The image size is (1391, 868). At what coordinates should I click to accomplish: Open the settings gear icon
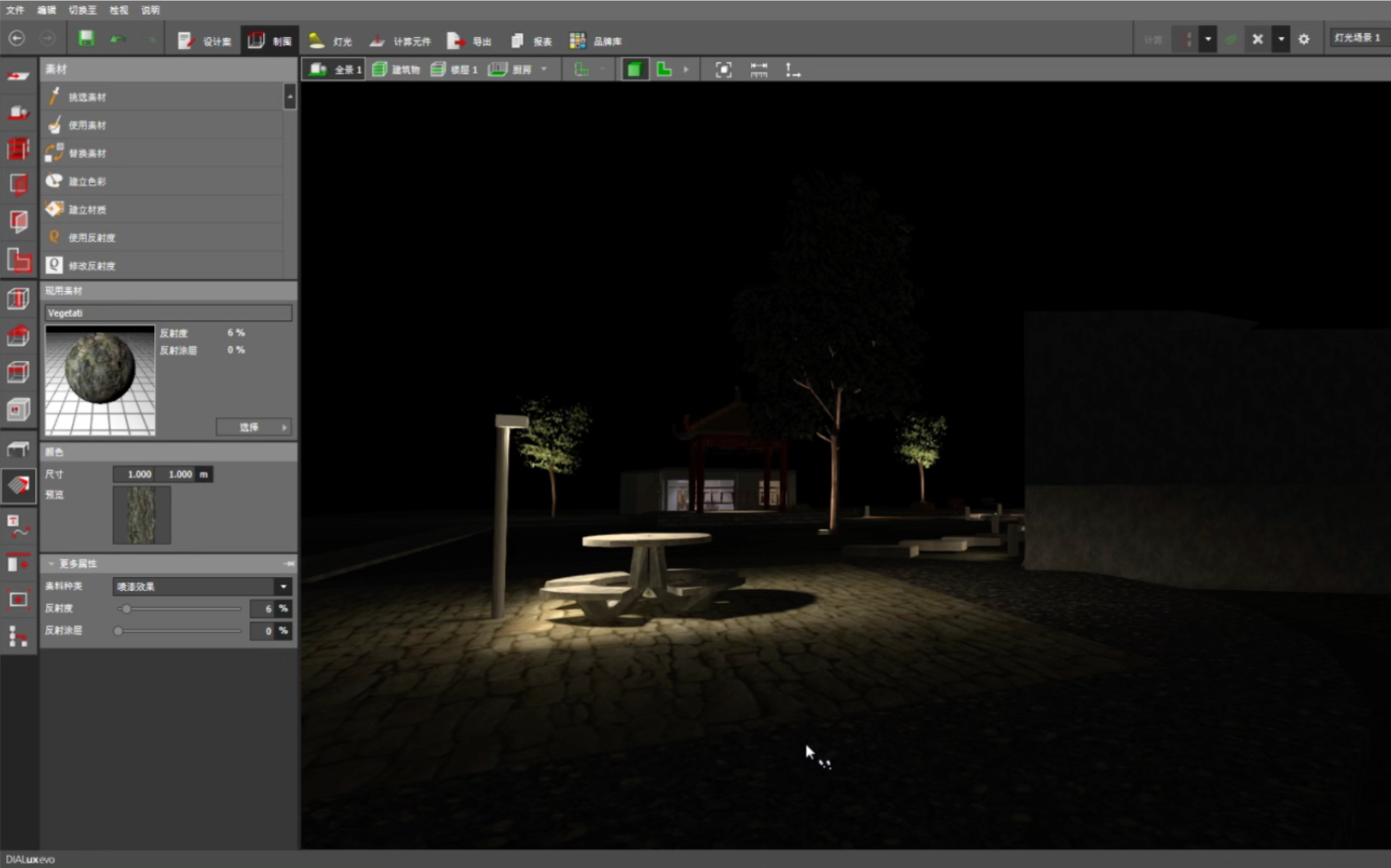click(x=1303, y=39)
